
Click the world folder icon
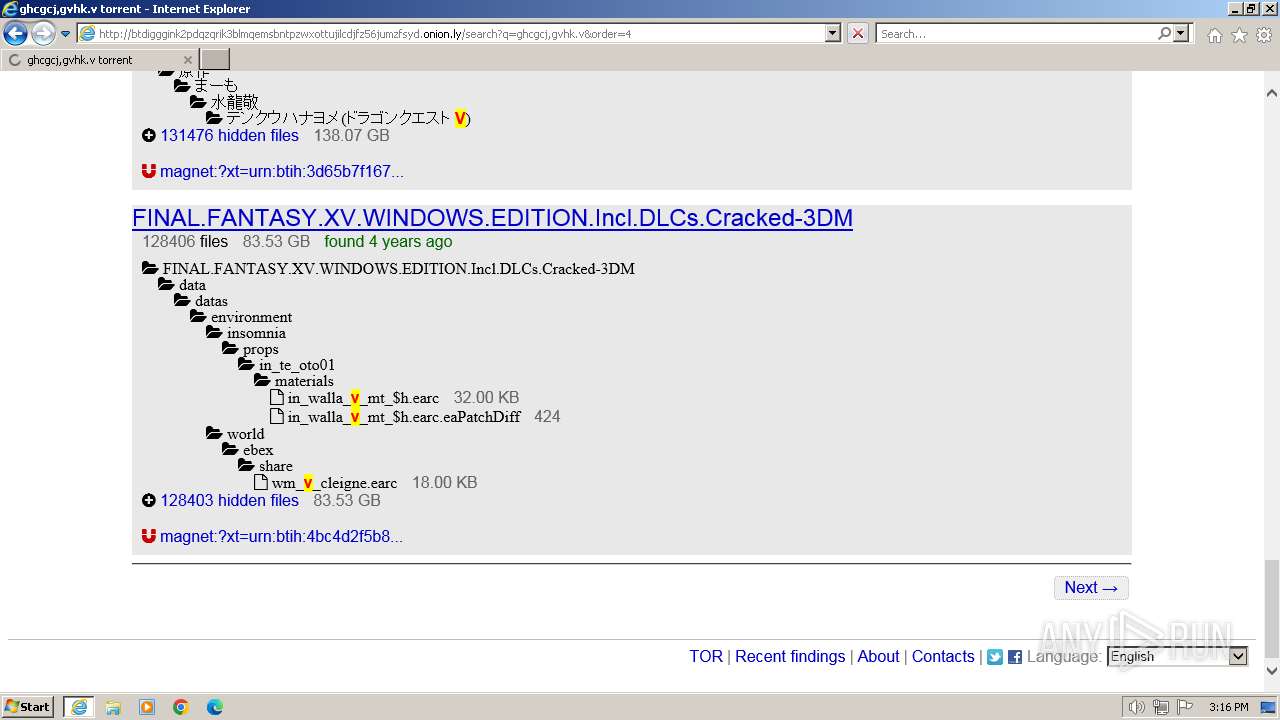[x=214, y=433]
